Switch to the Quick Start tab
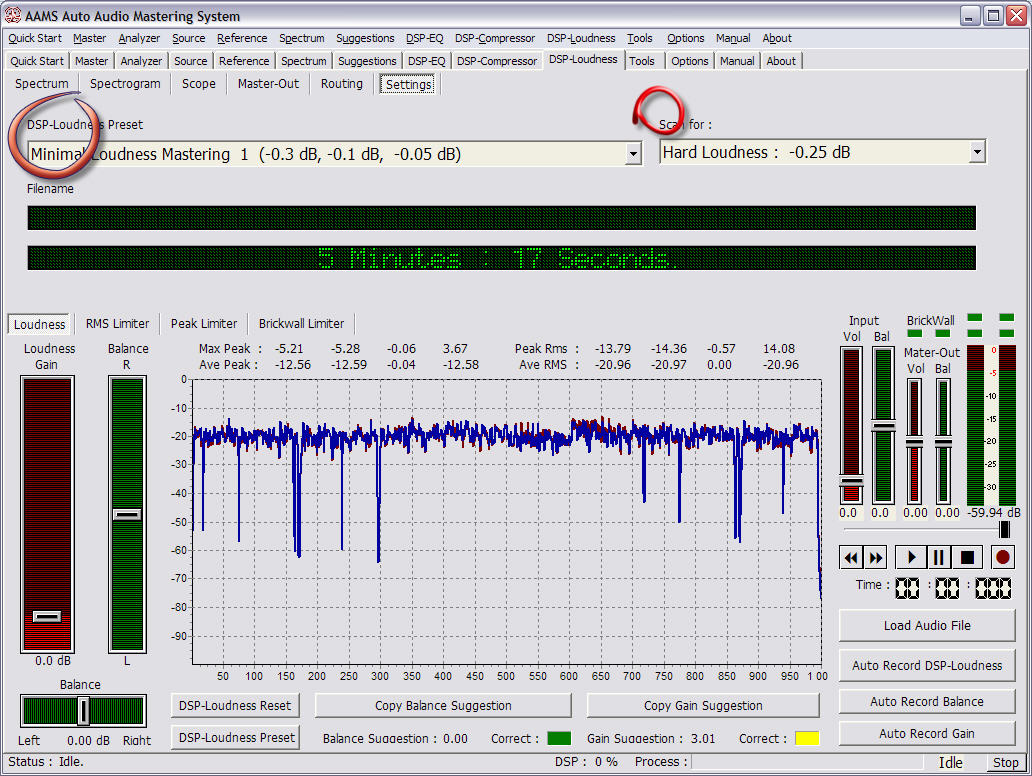 pyautogui.click(x=37, y=61)
